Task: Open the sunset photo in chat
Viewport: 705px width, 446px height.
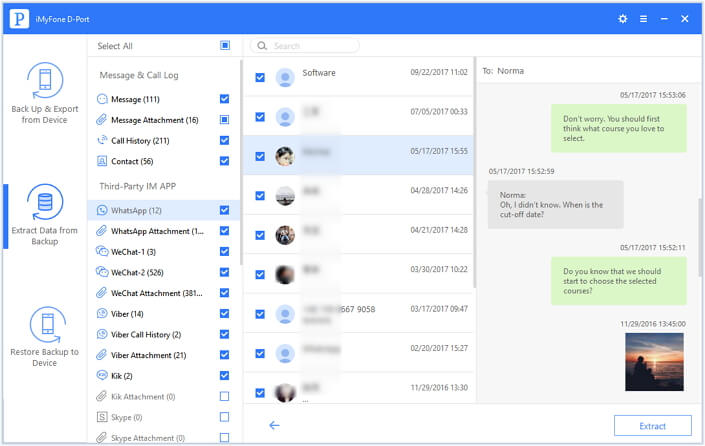Action: pyautogui.click(x=654, y=362)
